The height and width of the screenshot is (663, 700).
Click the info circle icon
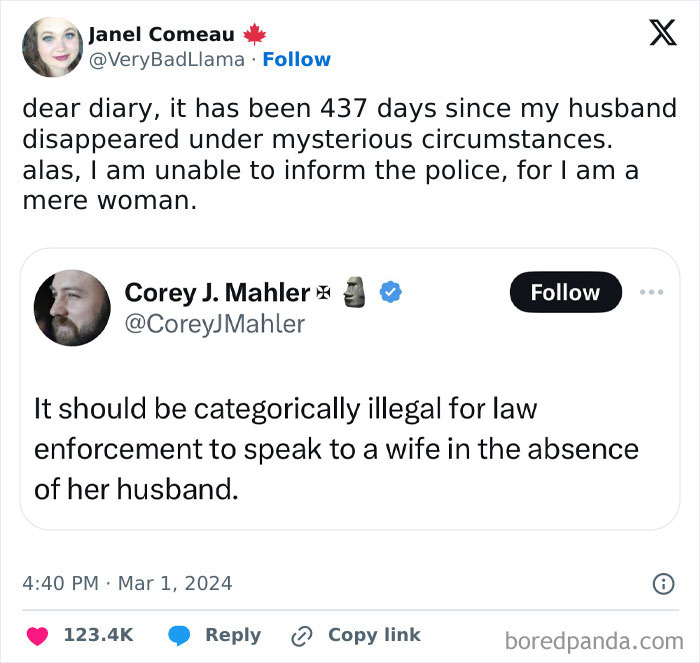point(662,583)
